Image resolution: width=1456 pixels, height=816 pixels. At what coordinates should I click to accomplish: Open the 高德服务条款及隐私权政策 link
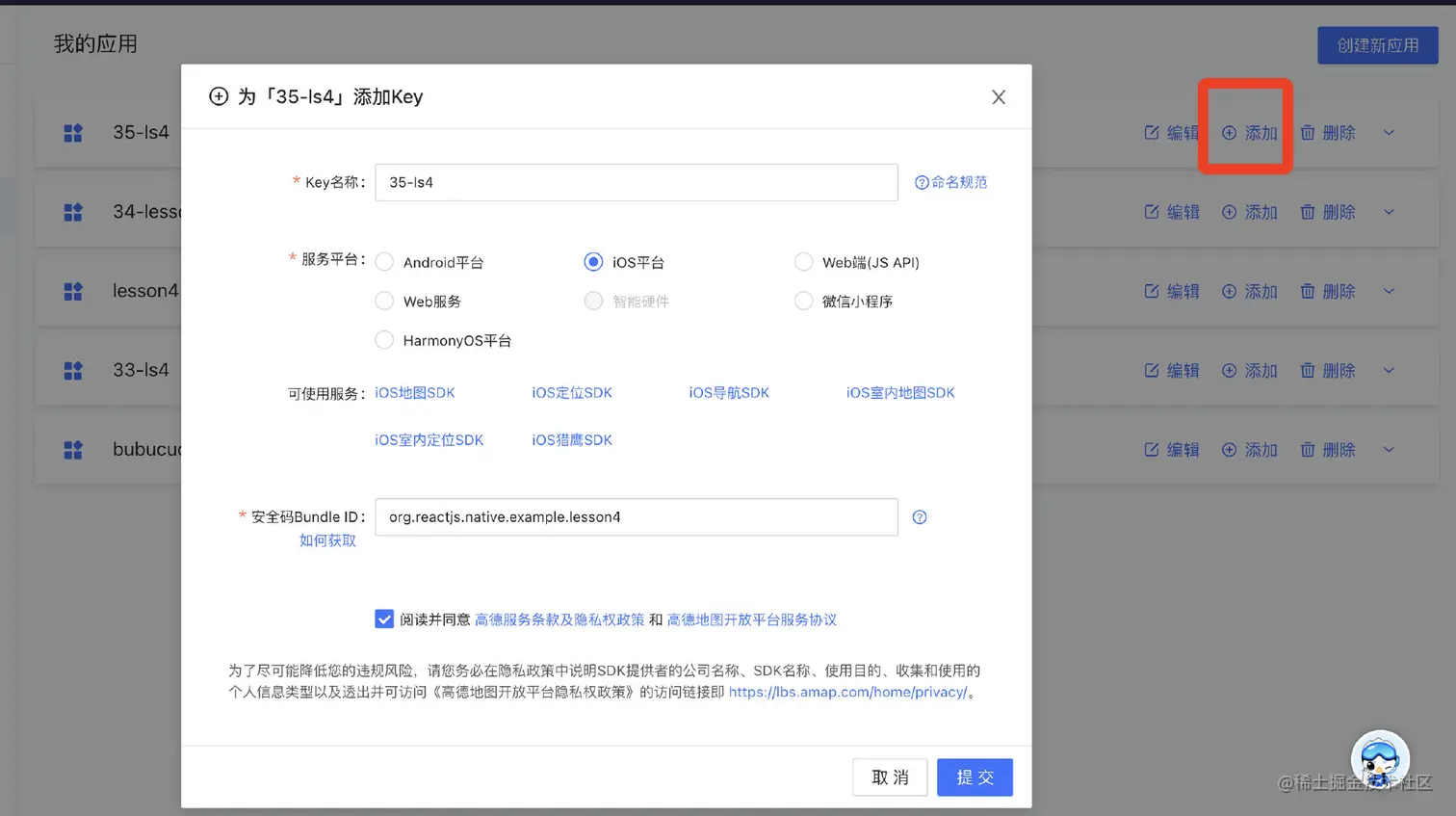pyautogui.click(x=559, y=619)
